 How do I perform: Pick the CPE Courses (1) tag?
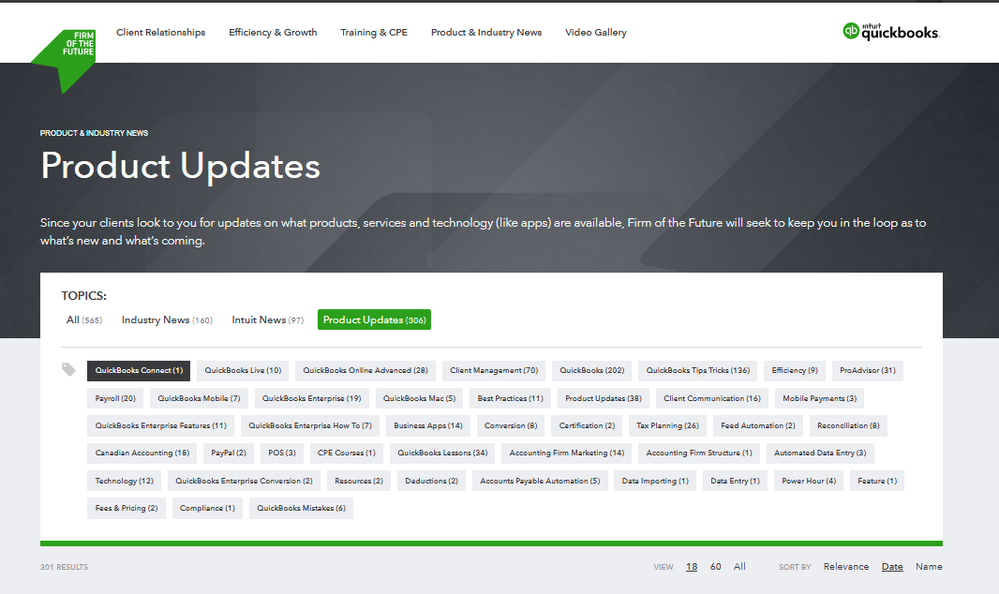(x=347, y=453)
